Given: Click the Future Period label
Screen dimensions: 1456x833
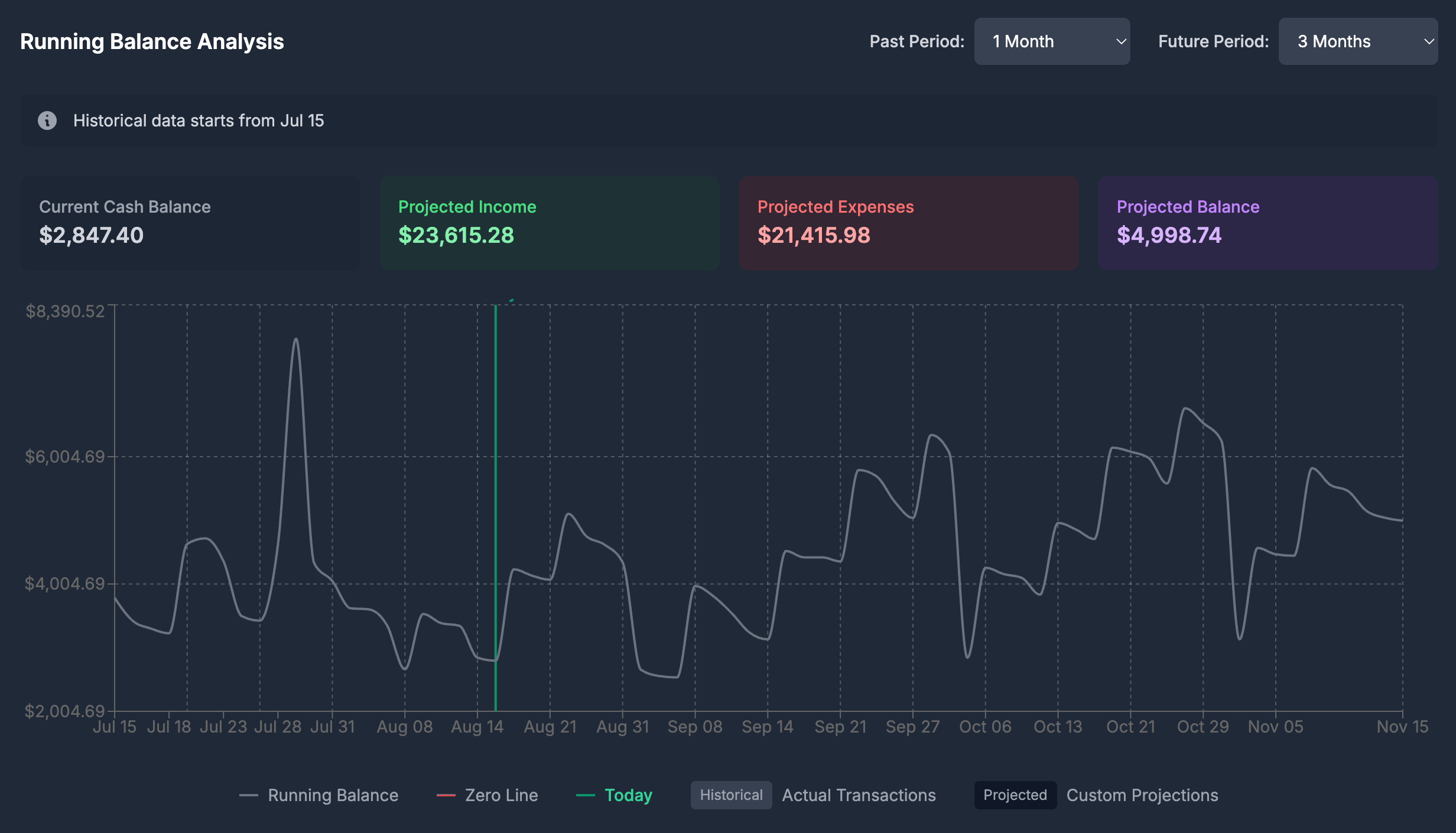Looking at the screenshot, I should click(x=1213, y=41).
